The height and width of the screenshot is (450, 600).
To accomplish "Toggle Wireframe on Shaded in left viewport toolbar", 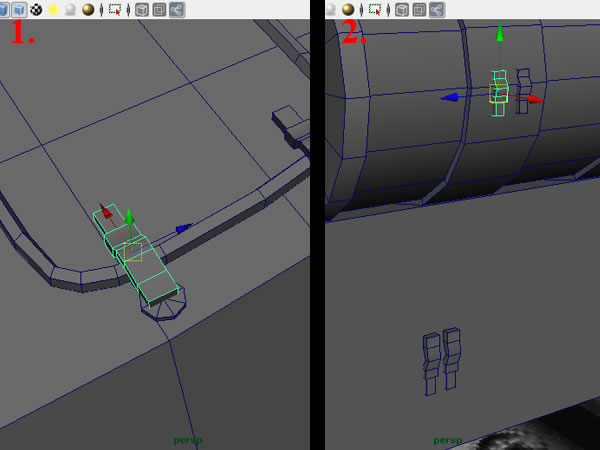I will click(19, 9).
